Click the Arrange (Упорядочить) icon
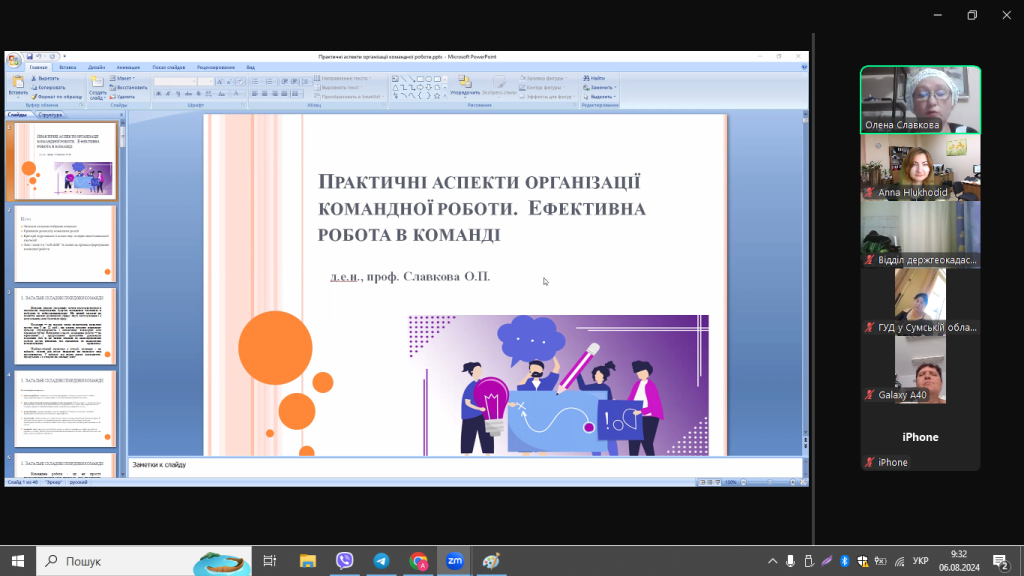 coord(464,82)
